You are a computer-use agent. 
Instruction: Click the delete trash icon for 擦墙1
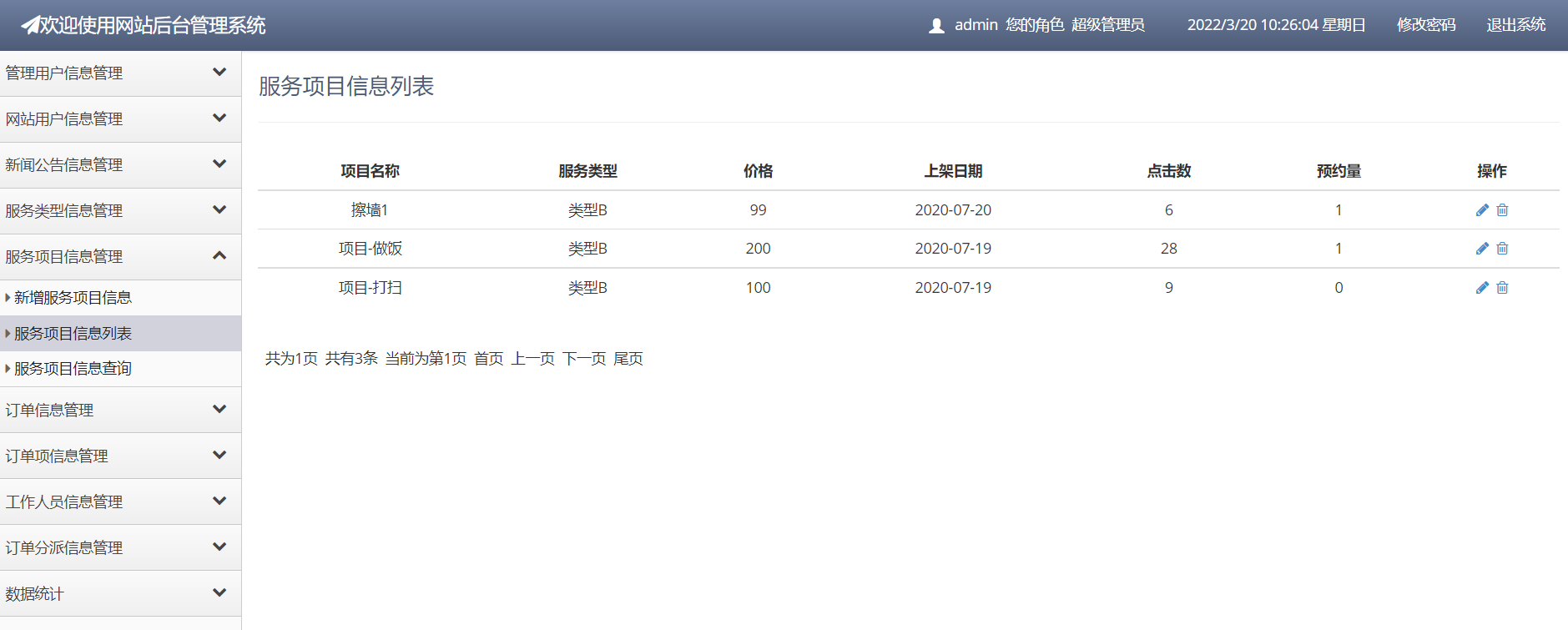coord(1502,210)
